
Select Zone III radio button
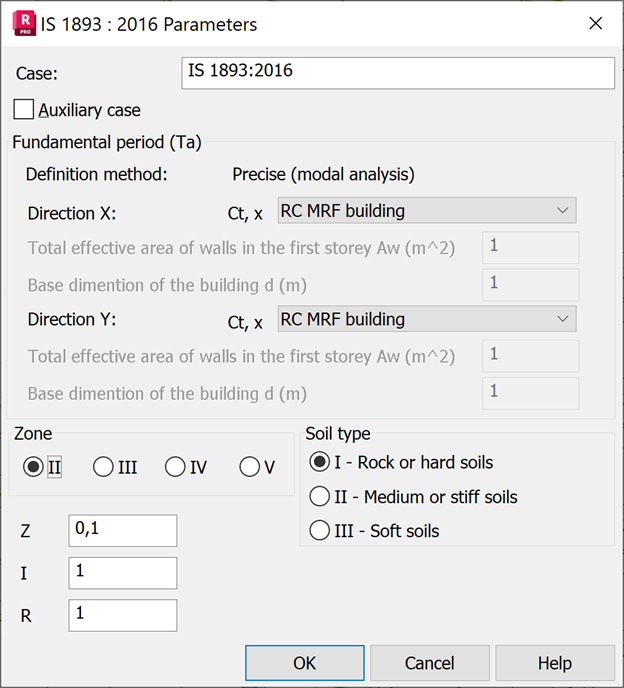click(x=103, y=467)
